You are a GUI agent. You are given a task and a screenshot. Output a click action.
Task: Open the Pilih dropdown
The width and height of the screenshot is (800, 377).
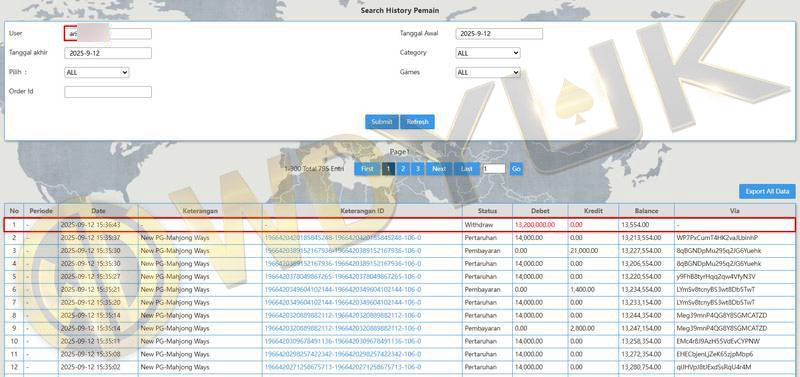point(97,72)
